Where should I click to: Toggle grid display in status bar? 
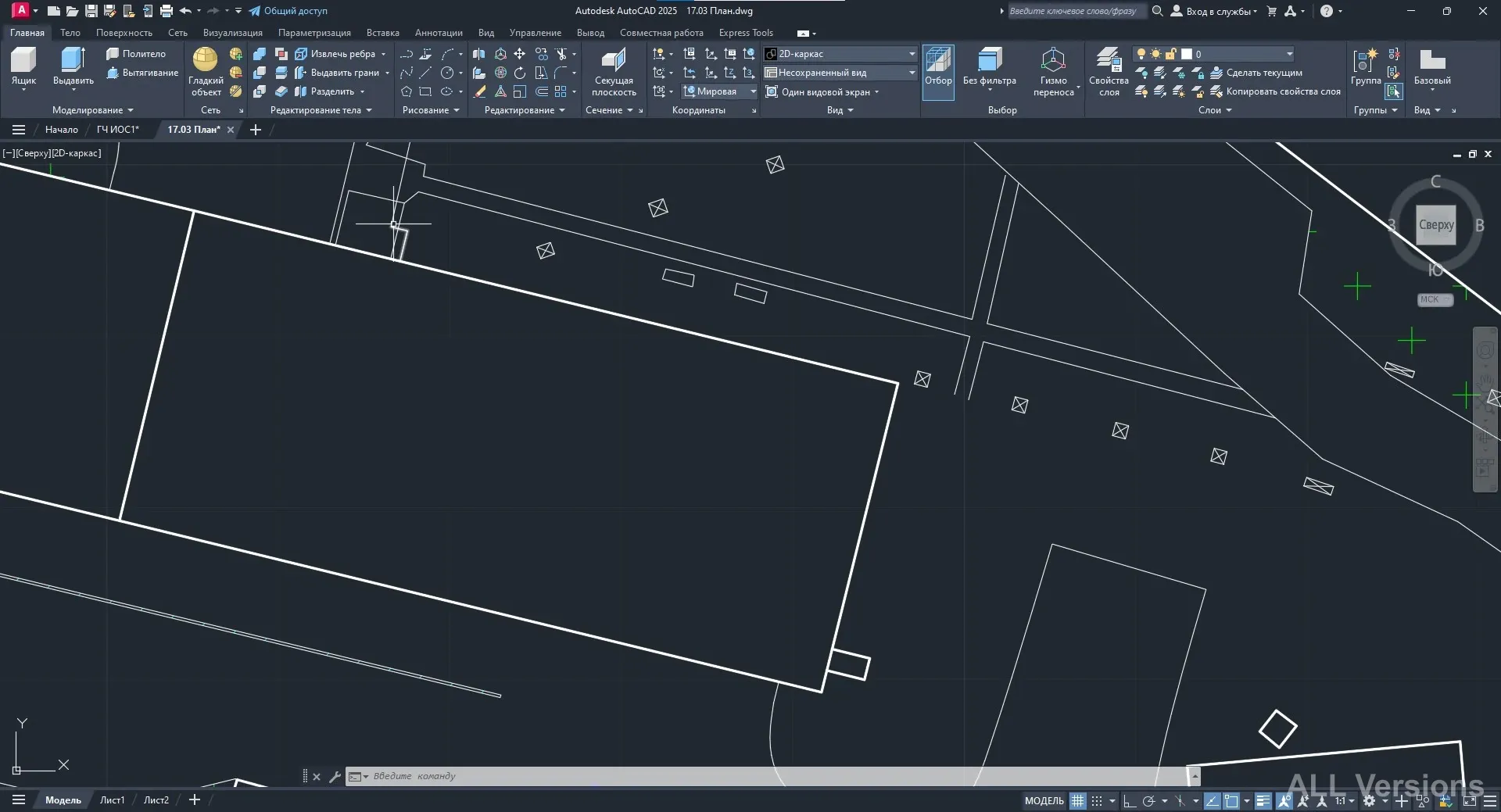pos(1078,800)
